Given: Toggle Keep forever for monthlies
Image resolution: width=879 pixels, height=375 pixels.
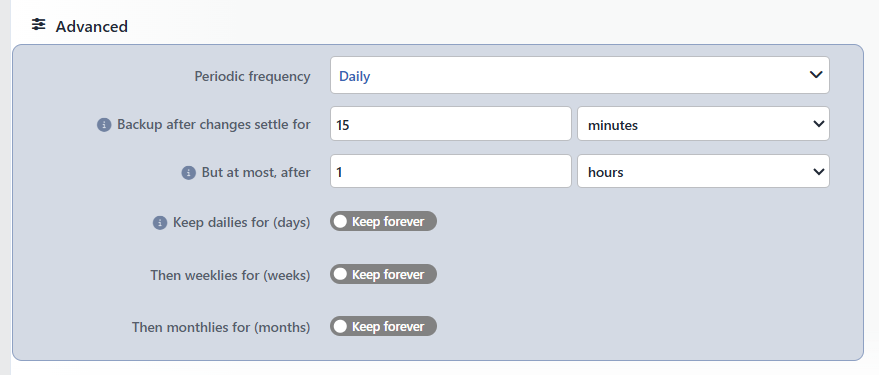Looking at the screenshot, I should tap(383, 326).
